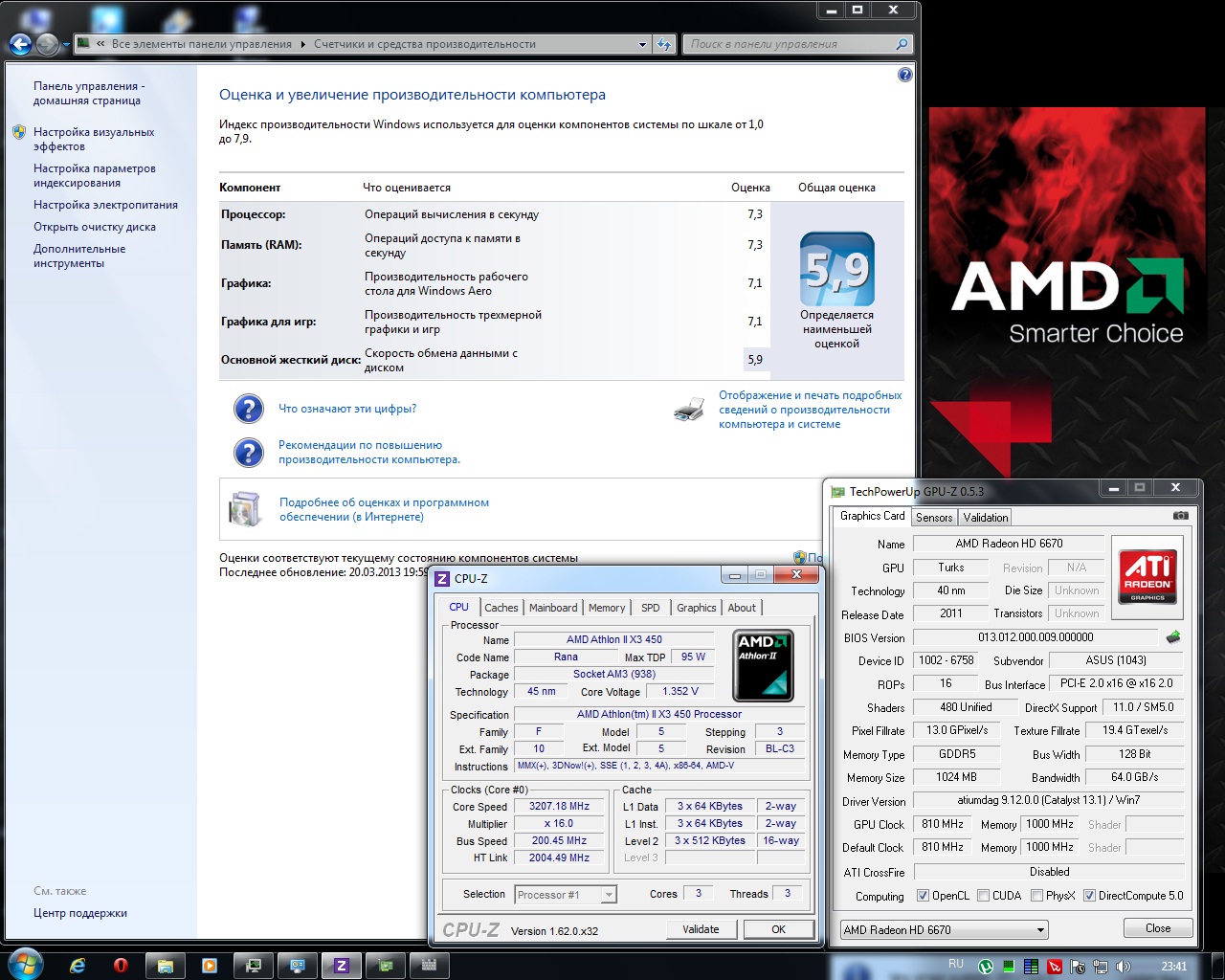
Task: Enable the CUDA checkbox
Action: 983,896
